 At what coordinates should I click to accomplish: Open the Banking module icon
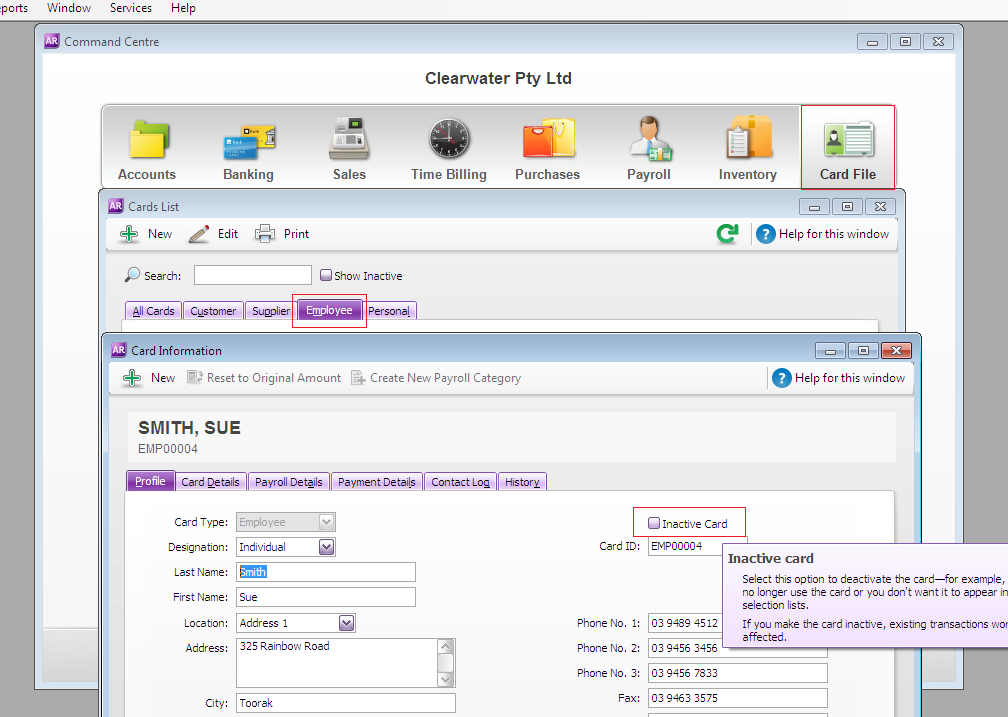point(249,141)
